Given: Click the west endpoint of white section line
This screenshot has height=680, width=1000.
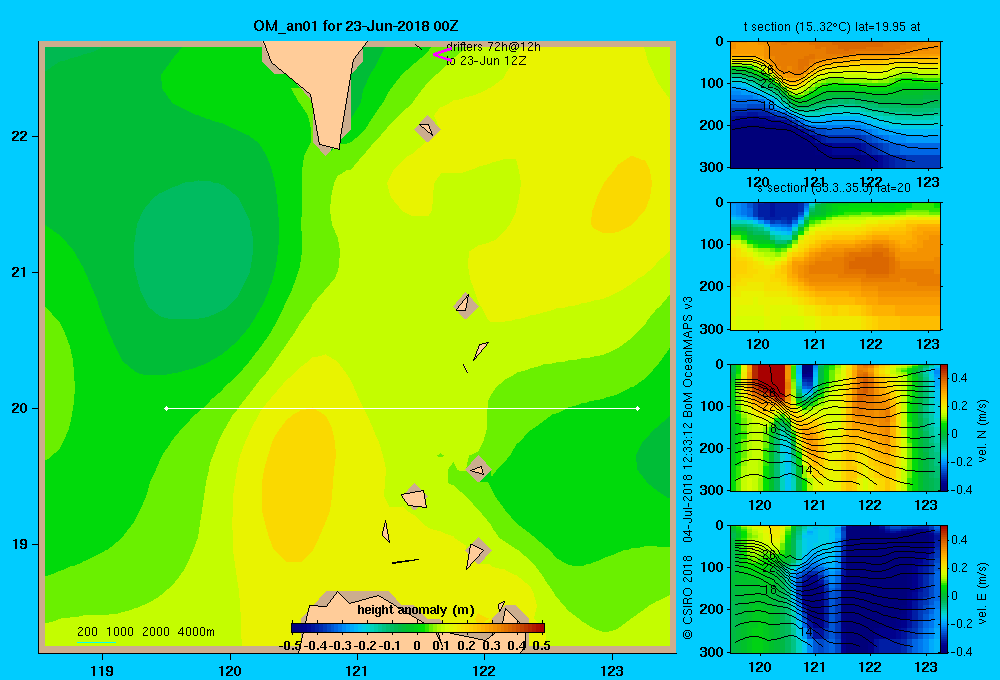Looking at the screenshot, I should click(166, 408).
